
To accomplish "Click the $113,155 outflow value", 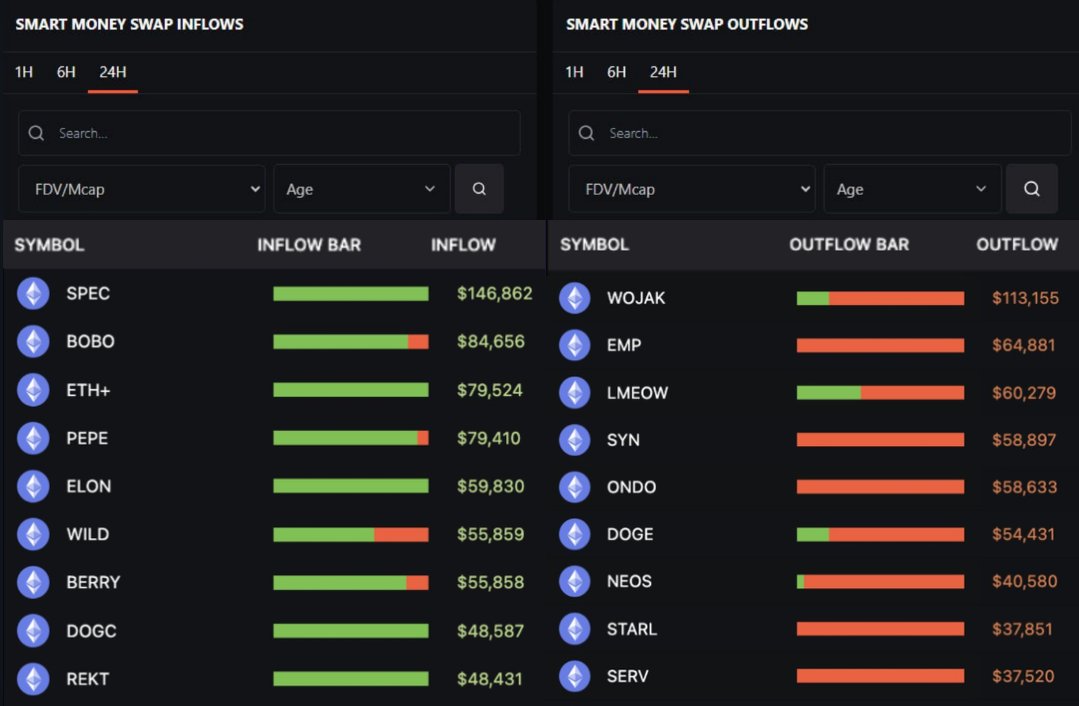I will [x=1025, y=298].
